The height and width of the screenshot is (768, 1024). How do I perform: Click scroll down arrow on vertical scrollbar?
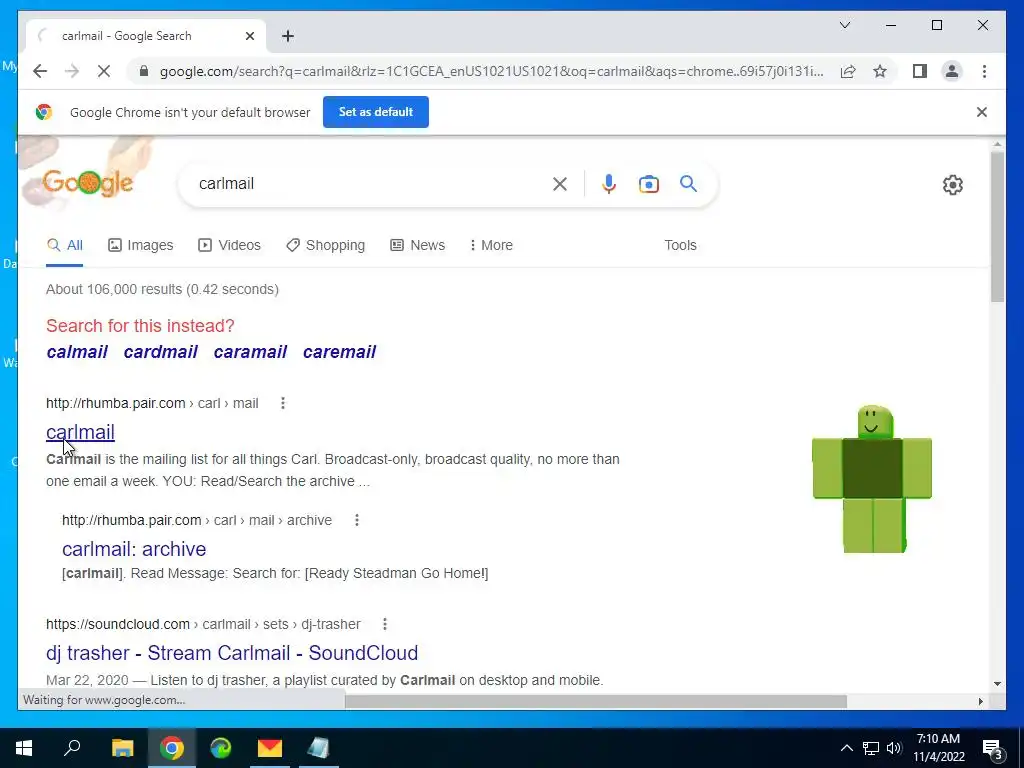(x=997, y=684)
